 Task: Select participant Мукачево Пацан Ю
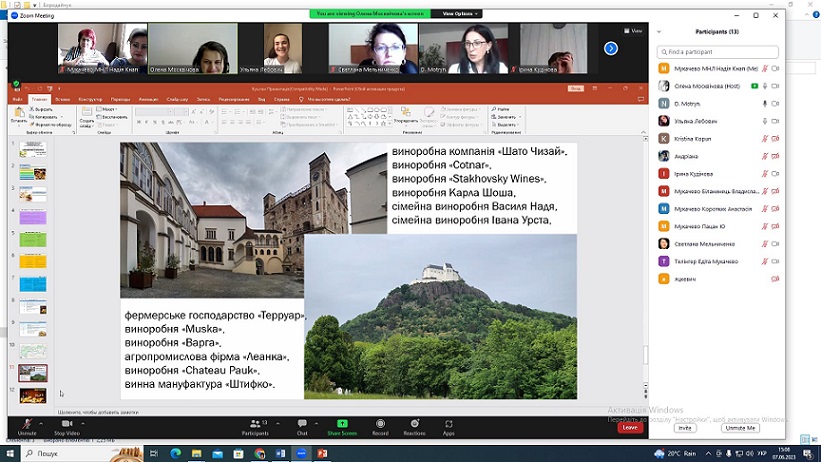click(718, 226)
